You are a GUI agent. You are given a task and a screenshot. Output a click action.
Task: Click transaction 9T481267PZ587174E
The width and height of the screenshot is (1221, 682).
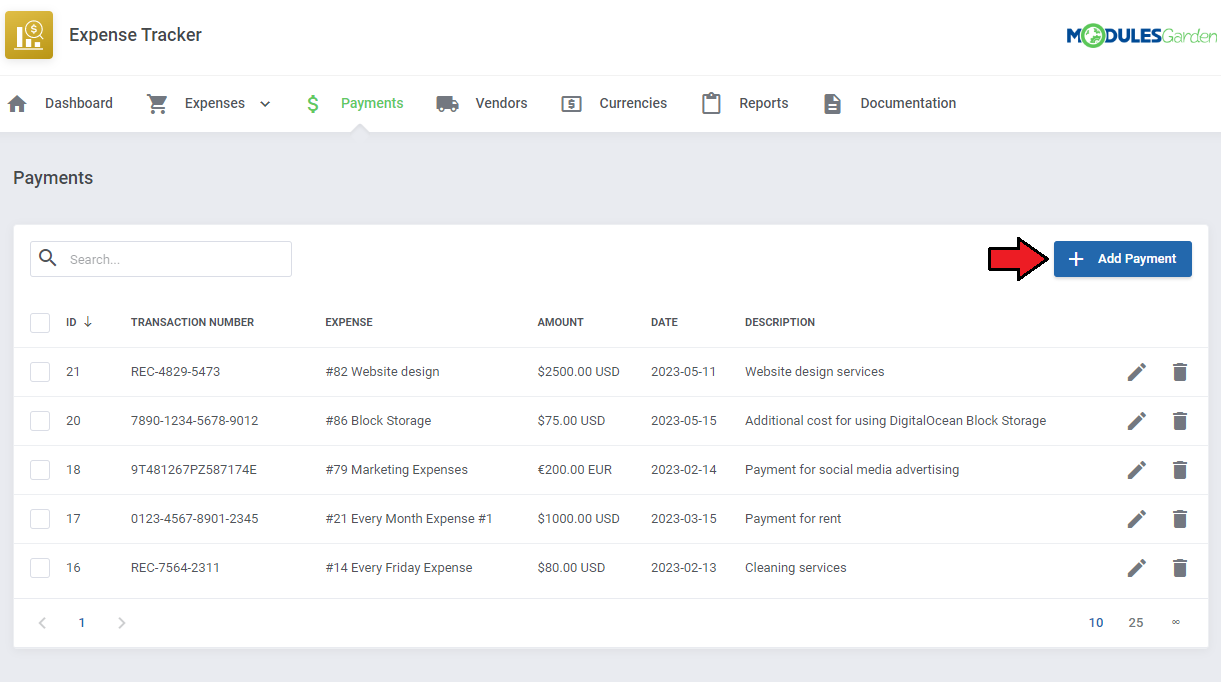coord(194,470)
